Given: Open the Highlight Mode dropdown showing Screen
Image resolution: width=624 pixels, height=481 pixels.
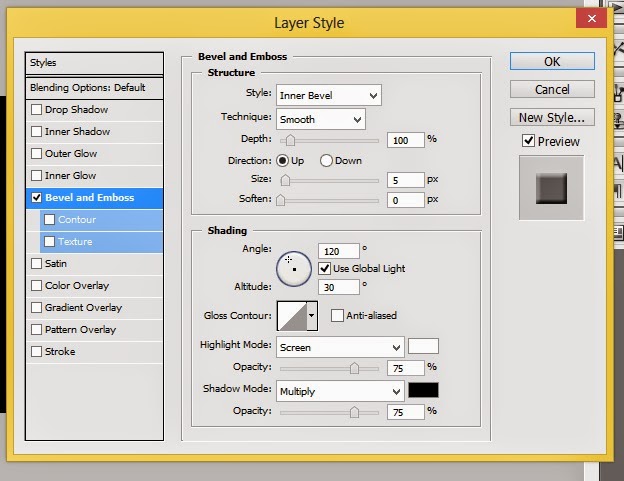Looking at the screenshot, I should click(x=340, y=347).
